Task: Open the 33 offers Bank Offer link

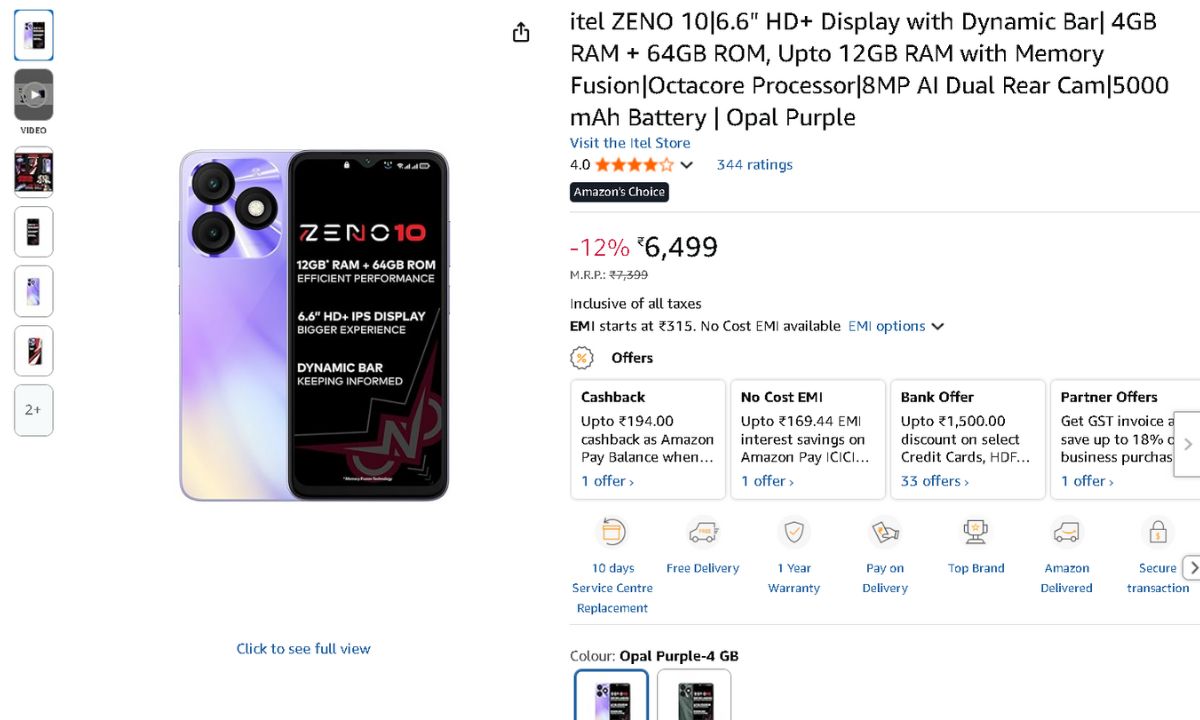Action: point(934,481)
